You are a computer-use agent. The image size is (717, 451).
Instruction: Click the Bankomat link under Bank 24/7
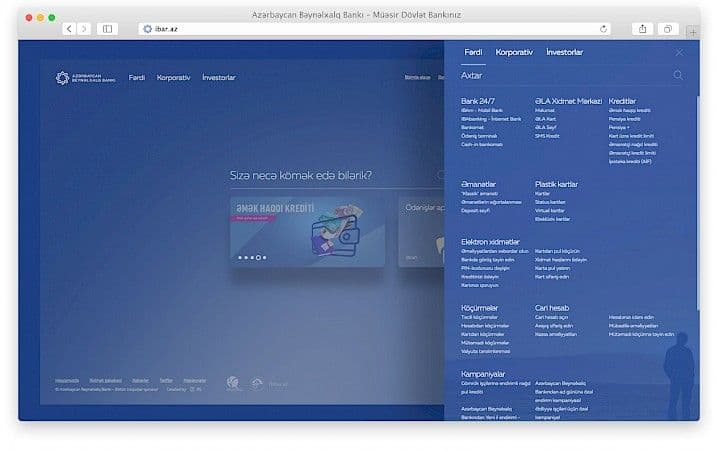pyautogui.click(x=472, y=128)
